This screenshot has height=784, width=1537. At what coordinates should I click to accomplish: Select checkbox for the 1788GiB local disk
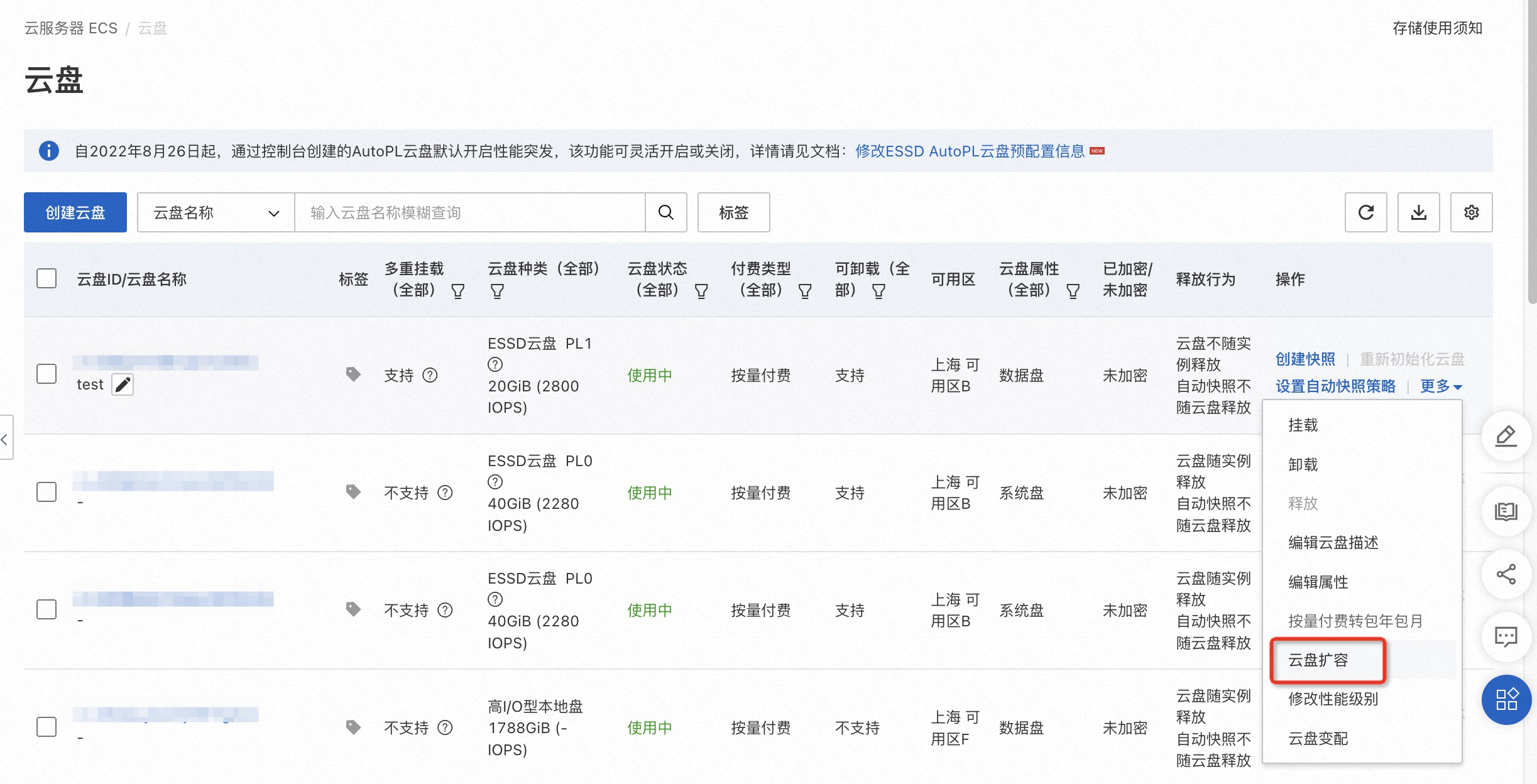[46, 727]
